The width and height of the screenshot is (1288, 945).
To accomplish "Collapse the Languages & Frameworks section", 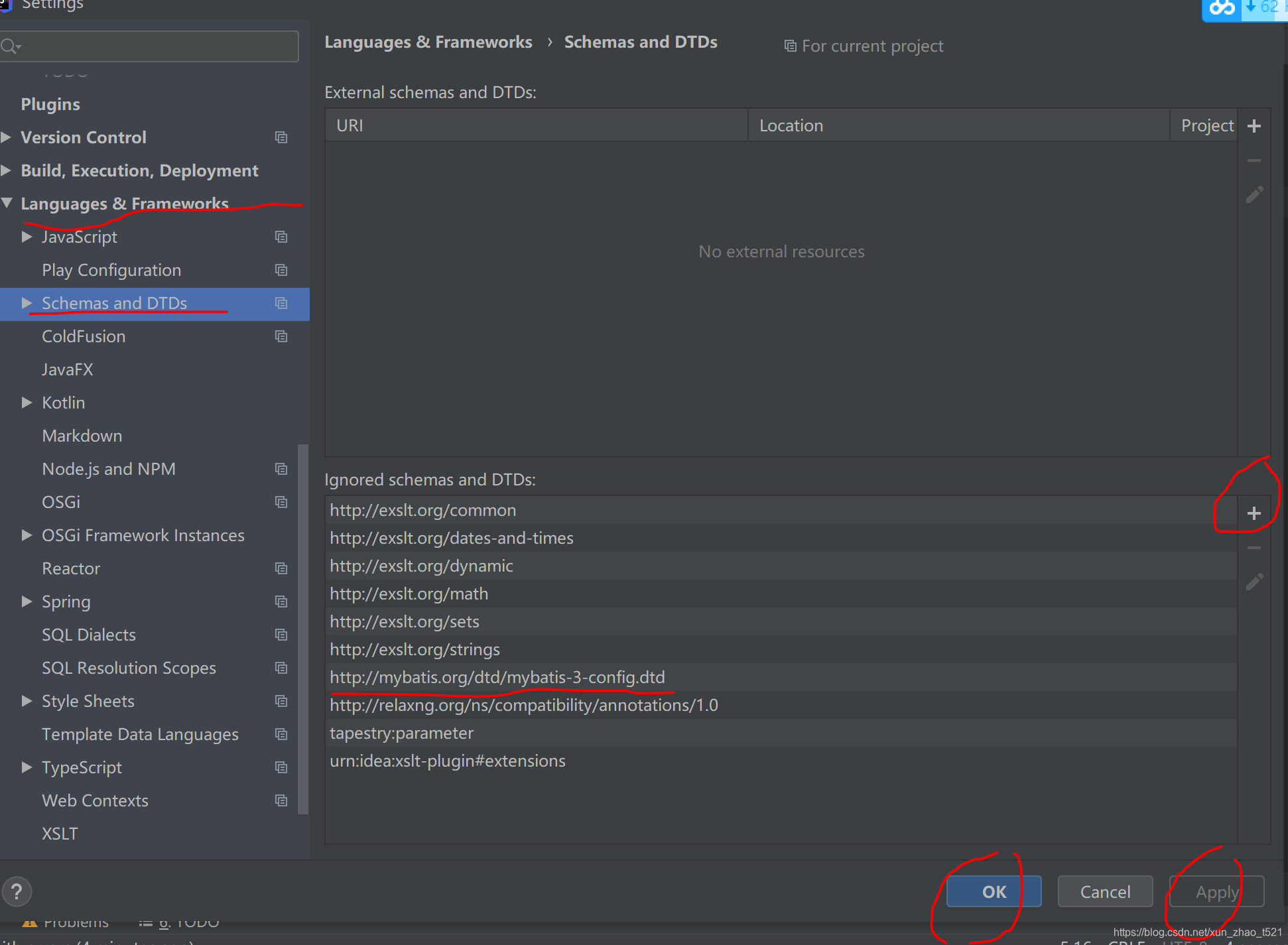I will [7, 203].
